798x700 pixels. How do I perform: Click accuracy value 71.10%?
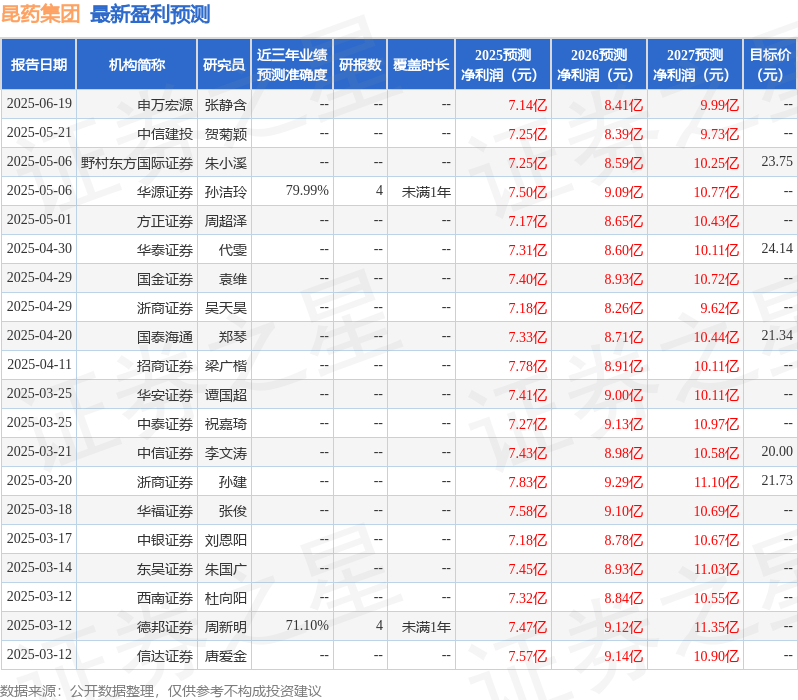click(x=307, y=626)
